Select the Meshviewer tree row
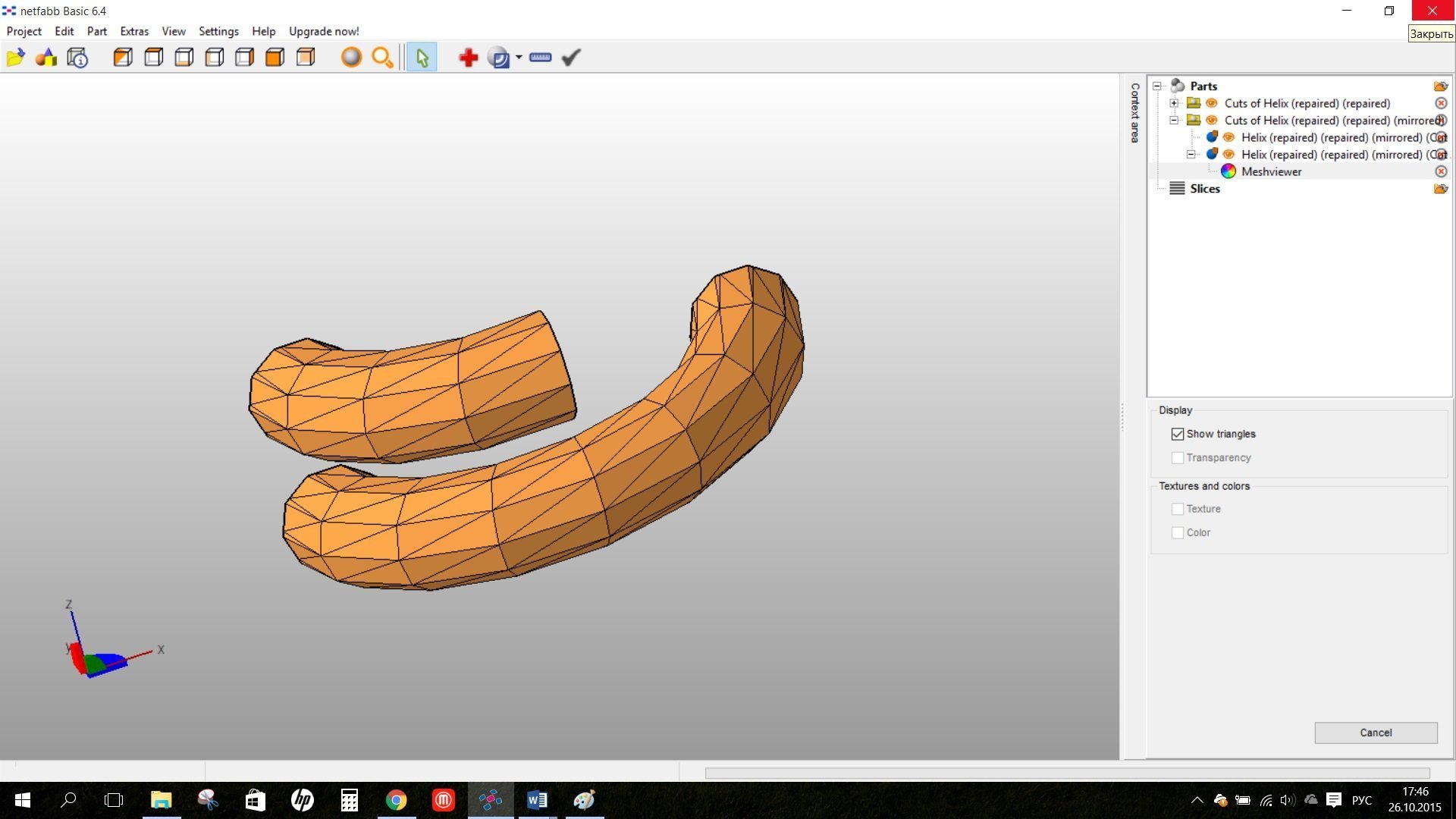Viewport: 1456px width, 819px height. (1299, 171)
